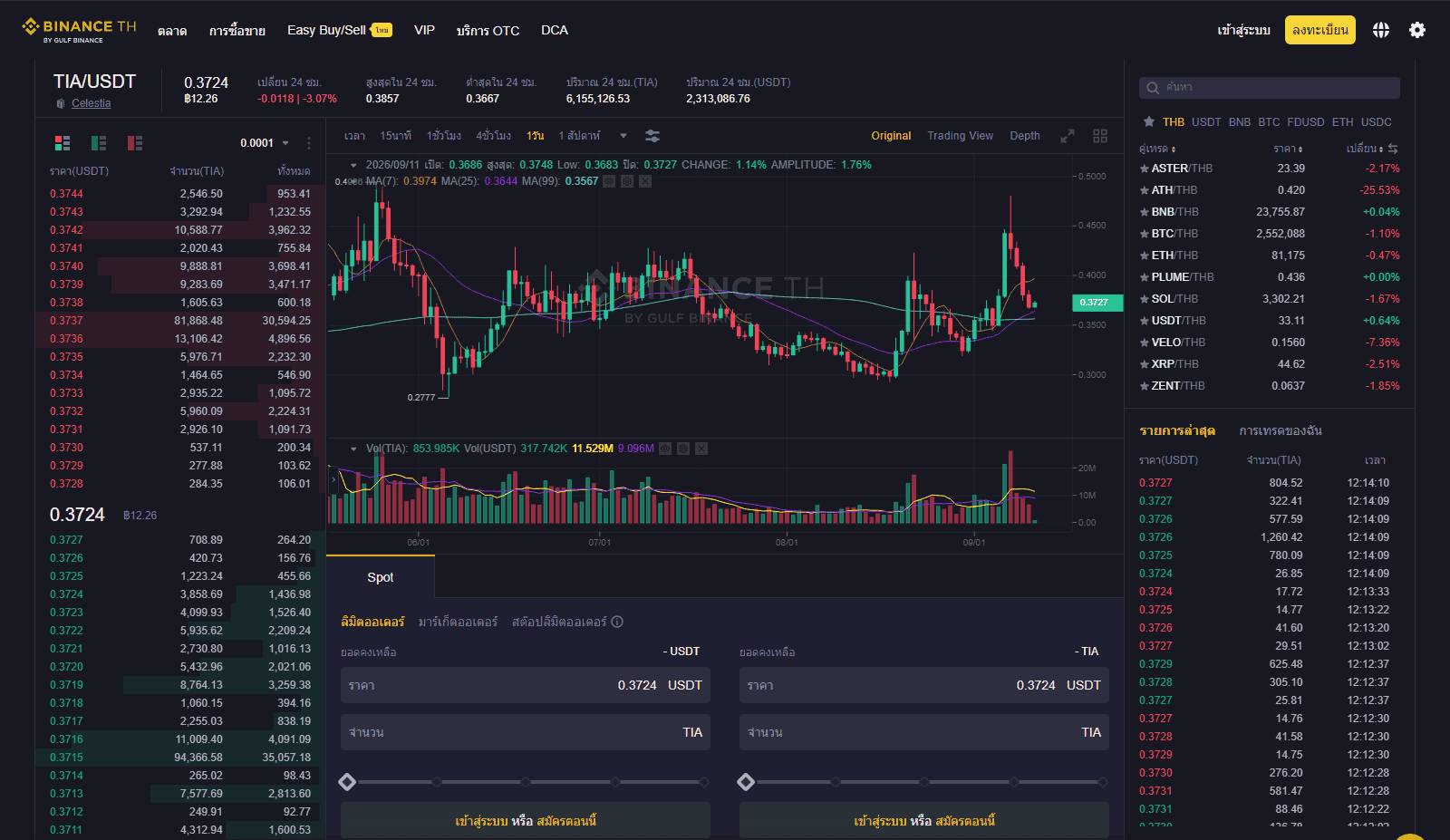This screenshot has height=840, width=1450.
Task: Click buy amount slider diamond handle
Action: pyautogui.click(x=347, y=782)
